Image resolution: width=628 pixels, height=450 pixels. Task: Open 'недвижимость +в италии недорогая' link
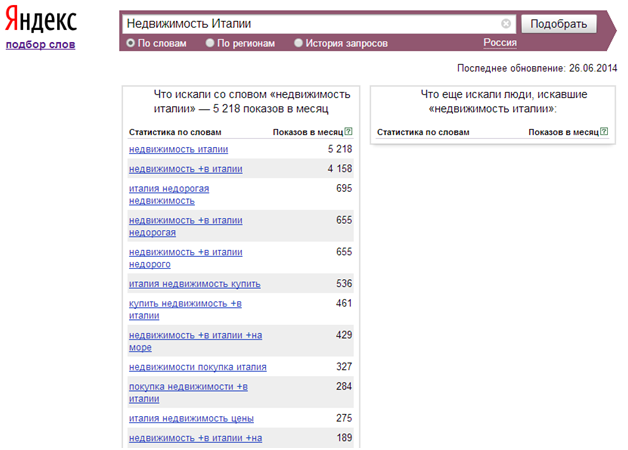[x=185, y=226]
